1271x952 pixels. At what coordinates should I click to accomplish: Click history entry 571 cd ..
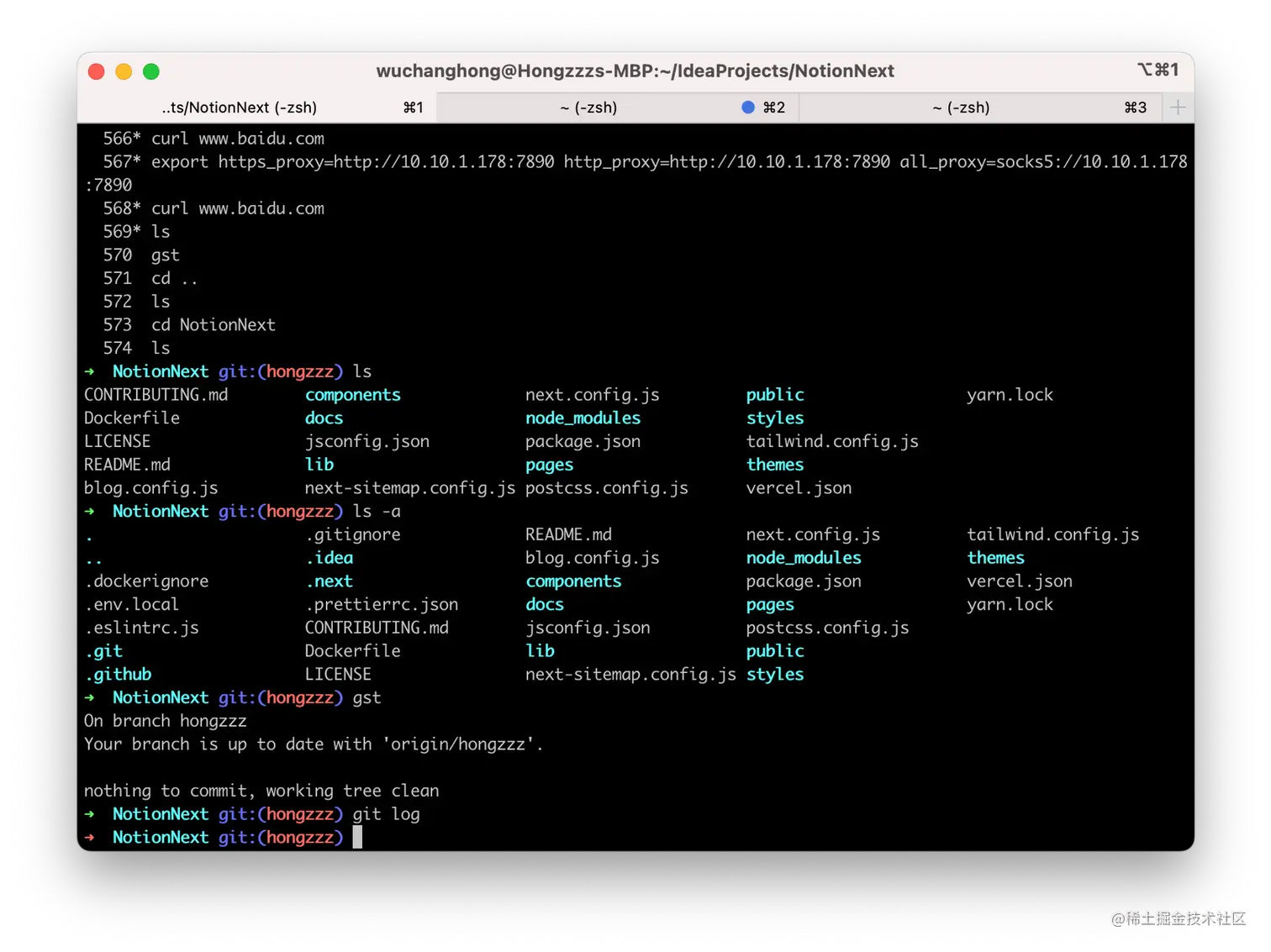[150, 278]
